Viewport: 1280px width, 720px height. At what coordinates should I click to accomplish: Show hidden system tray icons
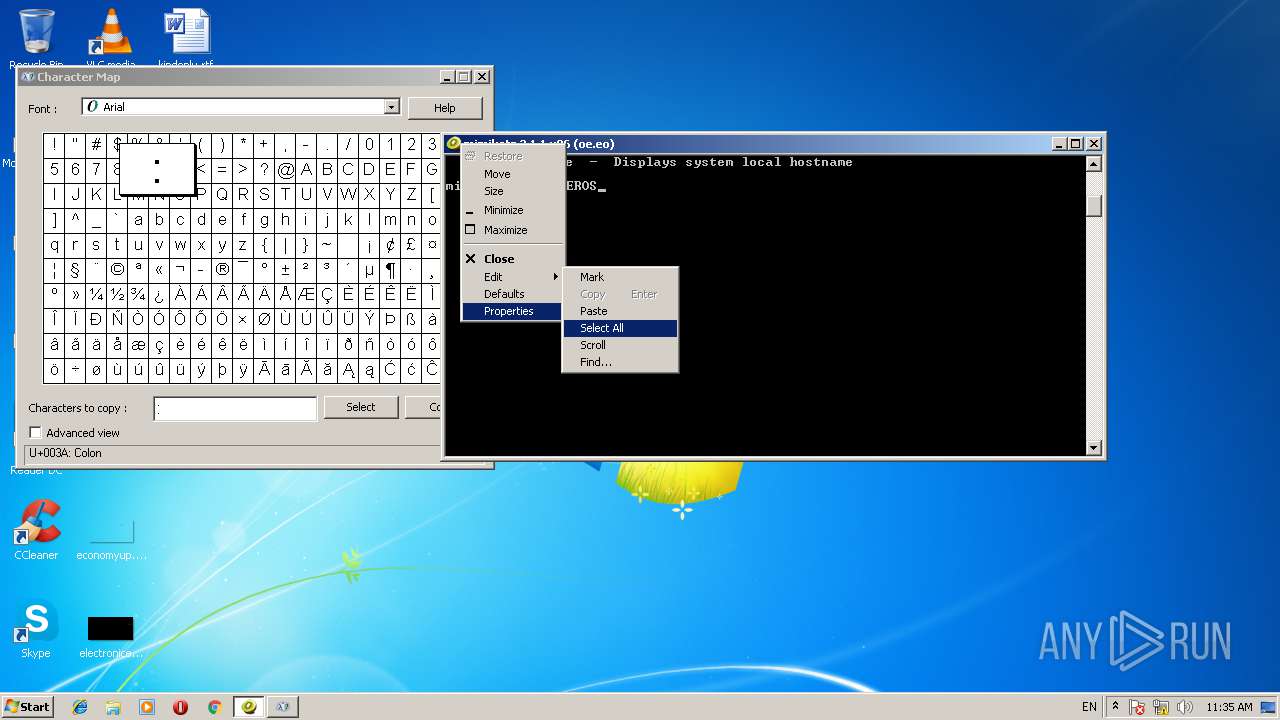point(1117,707)
